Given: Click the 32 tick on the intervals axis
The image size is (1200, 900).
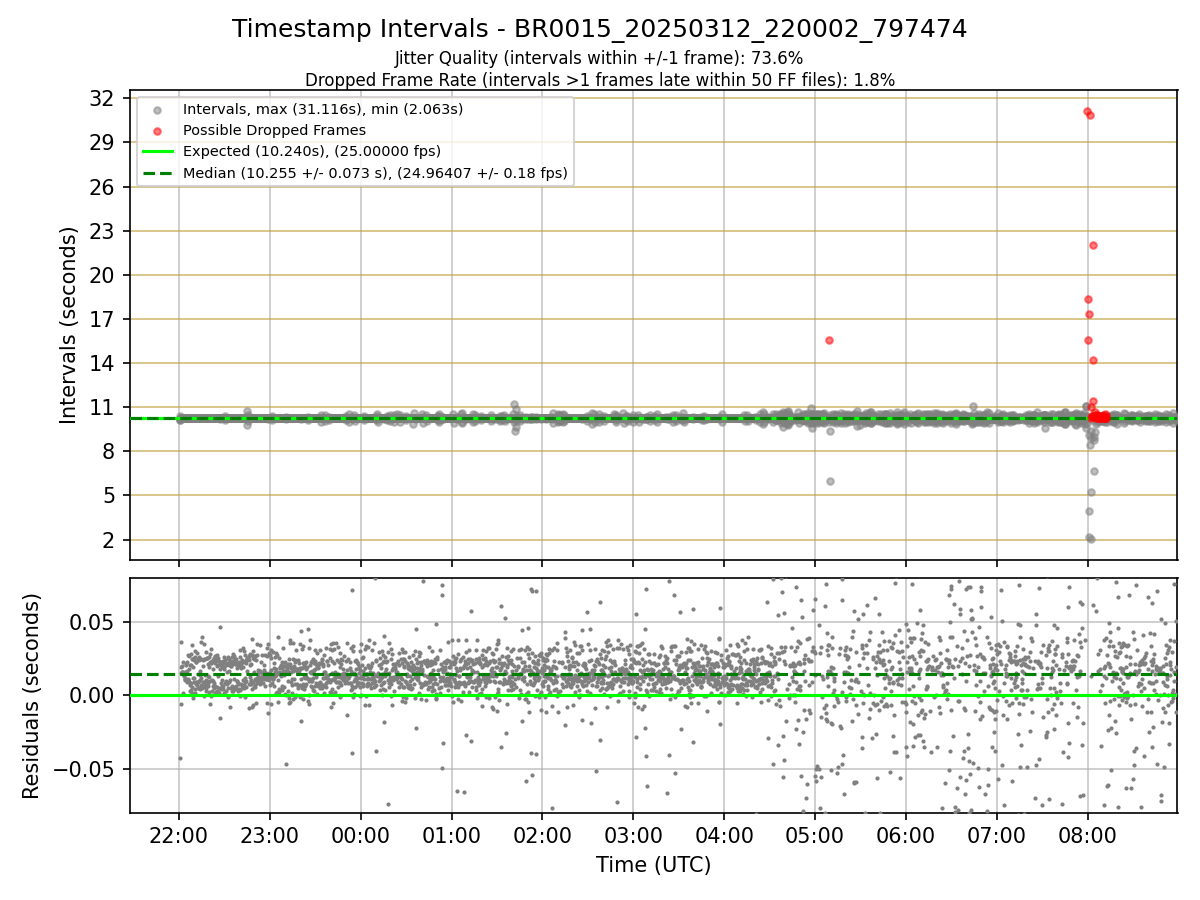Looking at the screenshot, I should [101, 98].
